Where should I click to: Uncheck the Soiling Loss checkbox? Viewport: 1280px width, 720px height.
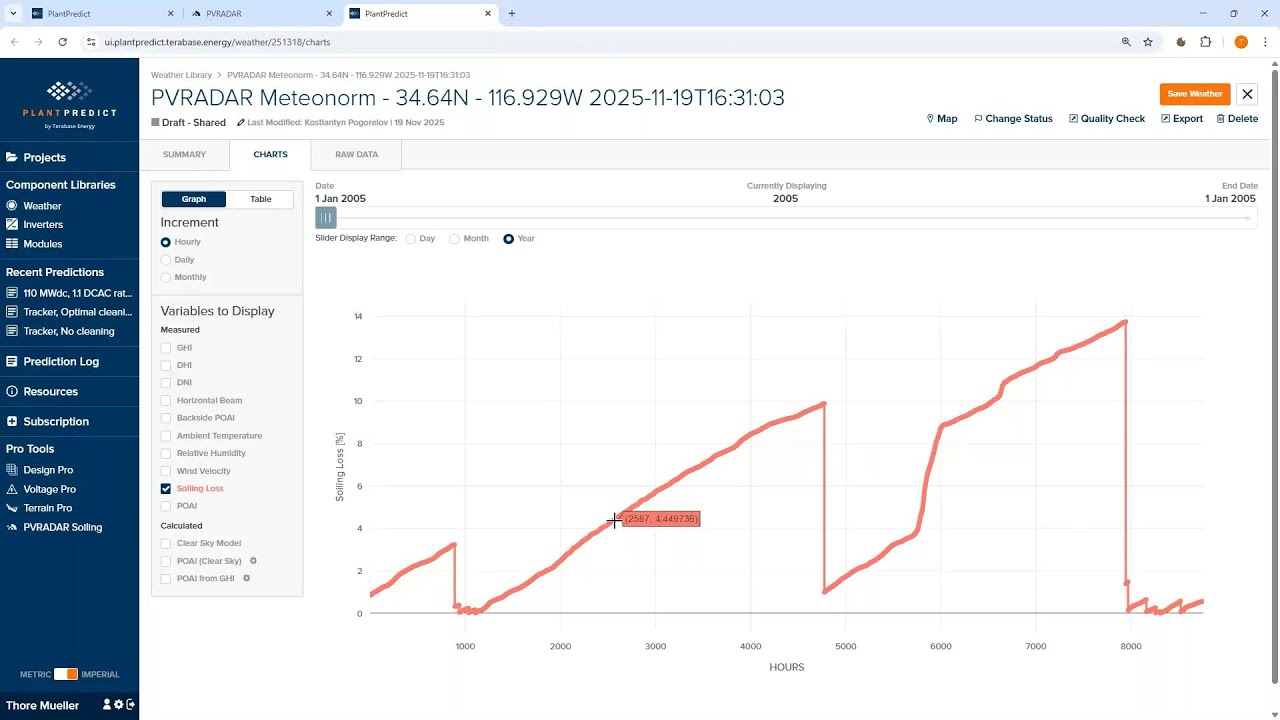pos(166,489)
